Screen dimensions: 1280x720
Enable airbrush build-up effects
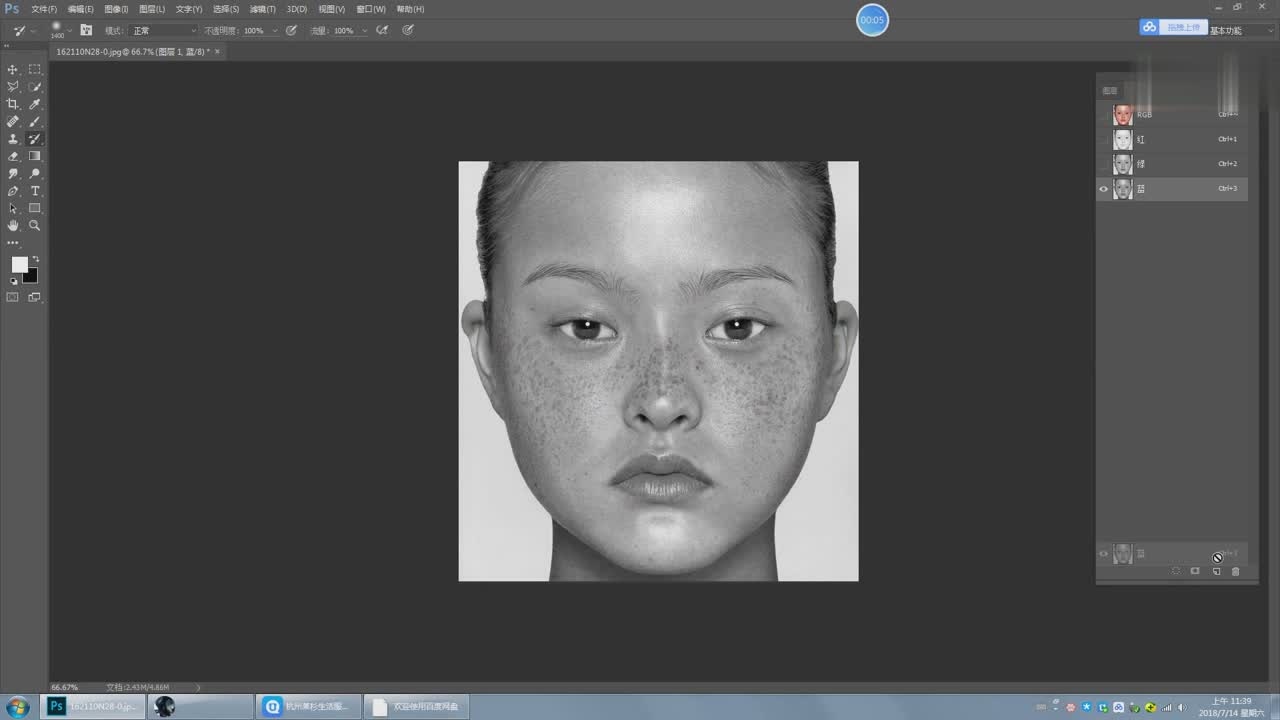(x=382, y=30)
